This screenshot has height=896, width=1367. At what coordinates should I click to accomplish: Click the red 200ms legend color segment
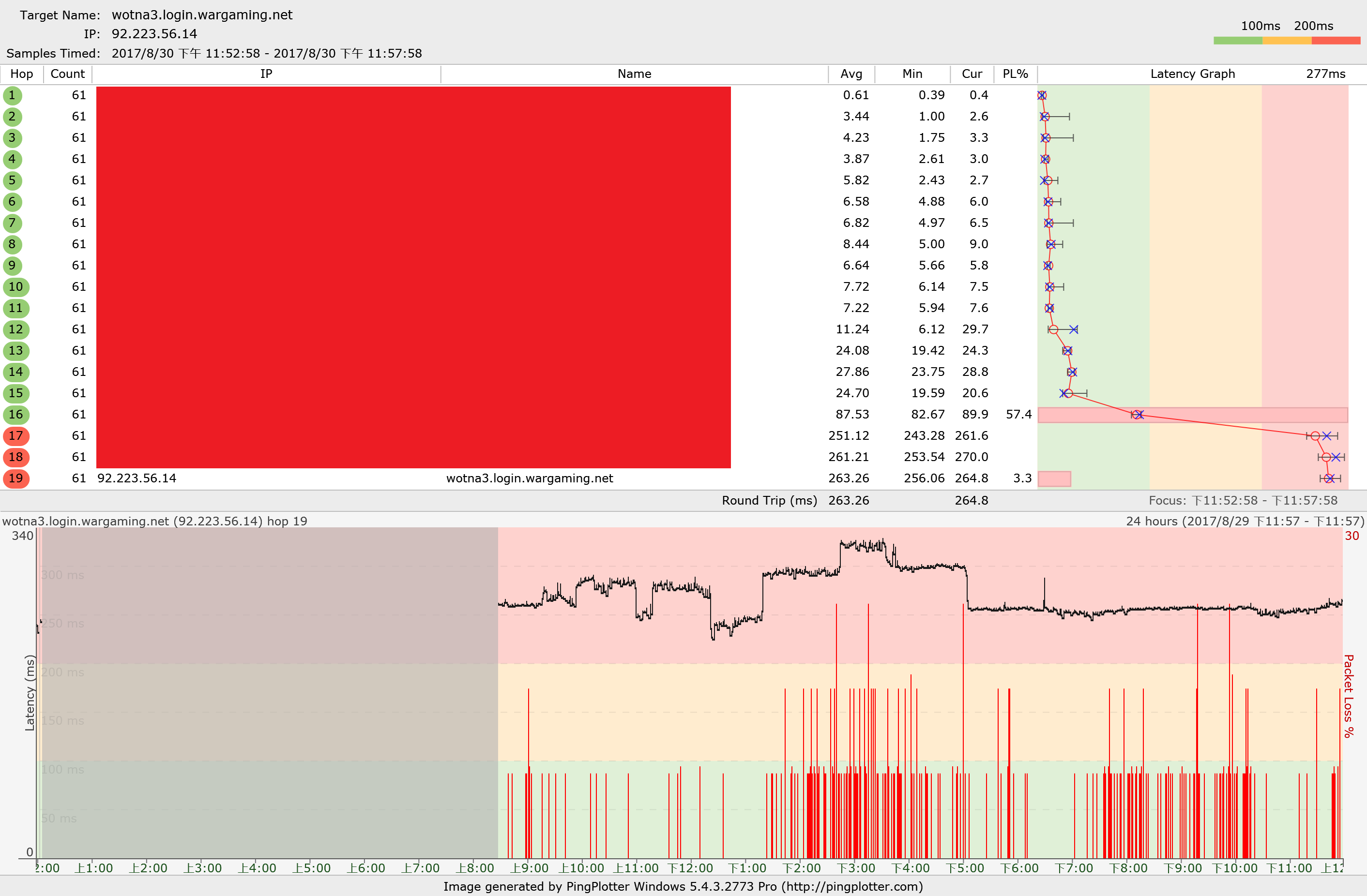[1336, 41]
